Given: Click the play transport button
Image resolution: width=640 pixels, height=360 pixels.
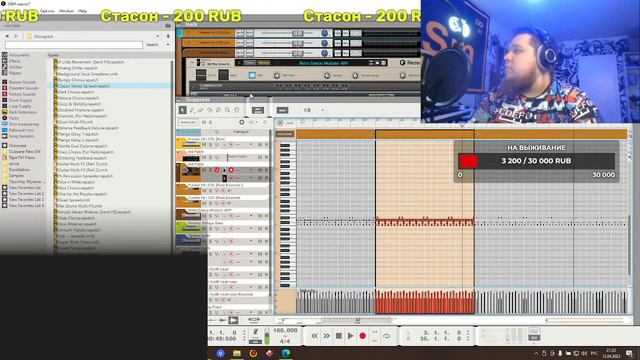Looking at the screenshot, I should pos(350,336).
